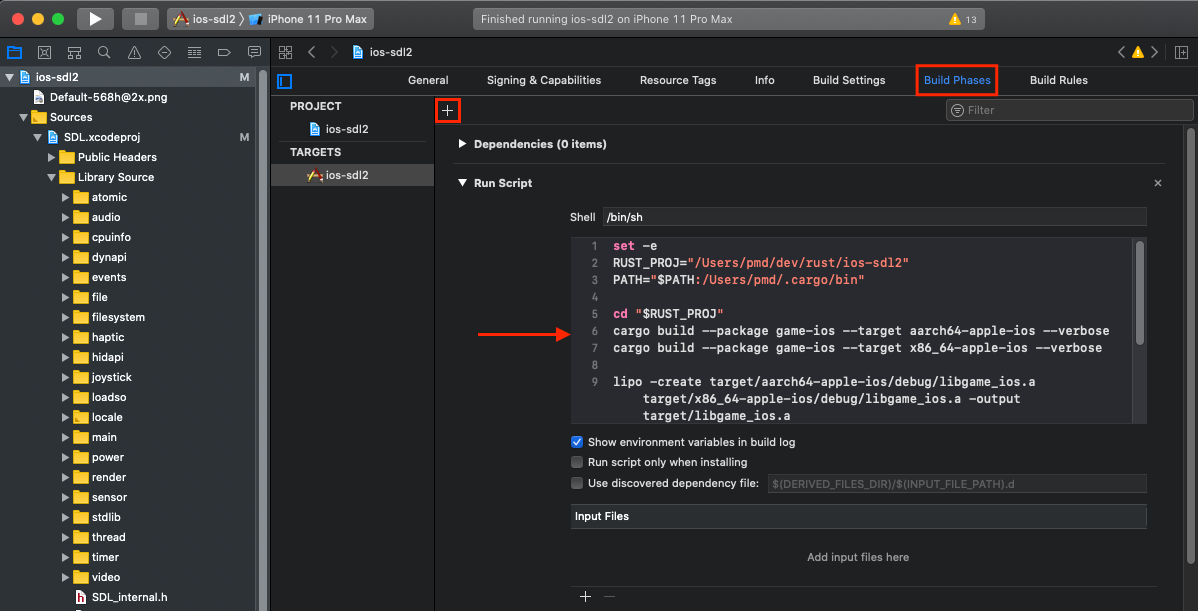This screenshot has height=611, width=1198.
Task: Collapse the Run Script section
Action: 462,183
